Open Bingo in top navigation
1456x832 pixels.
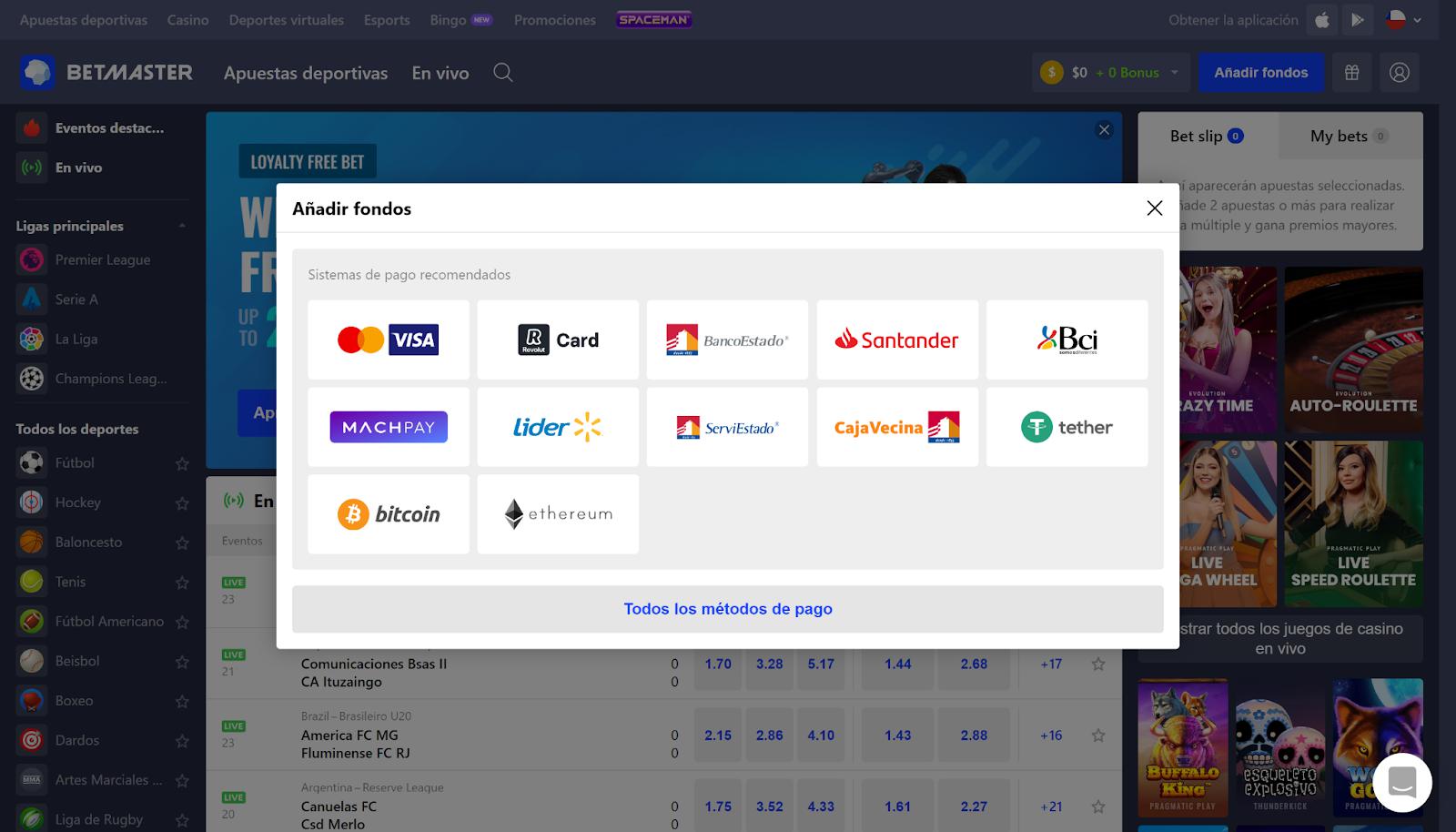460,20
